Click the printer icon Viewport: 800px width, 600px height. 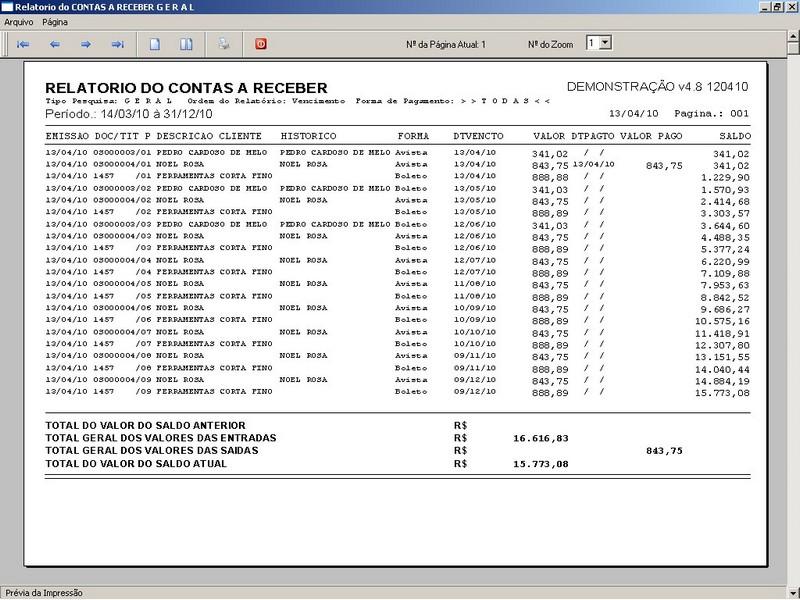pyautogui.click(x=223, y=44)
